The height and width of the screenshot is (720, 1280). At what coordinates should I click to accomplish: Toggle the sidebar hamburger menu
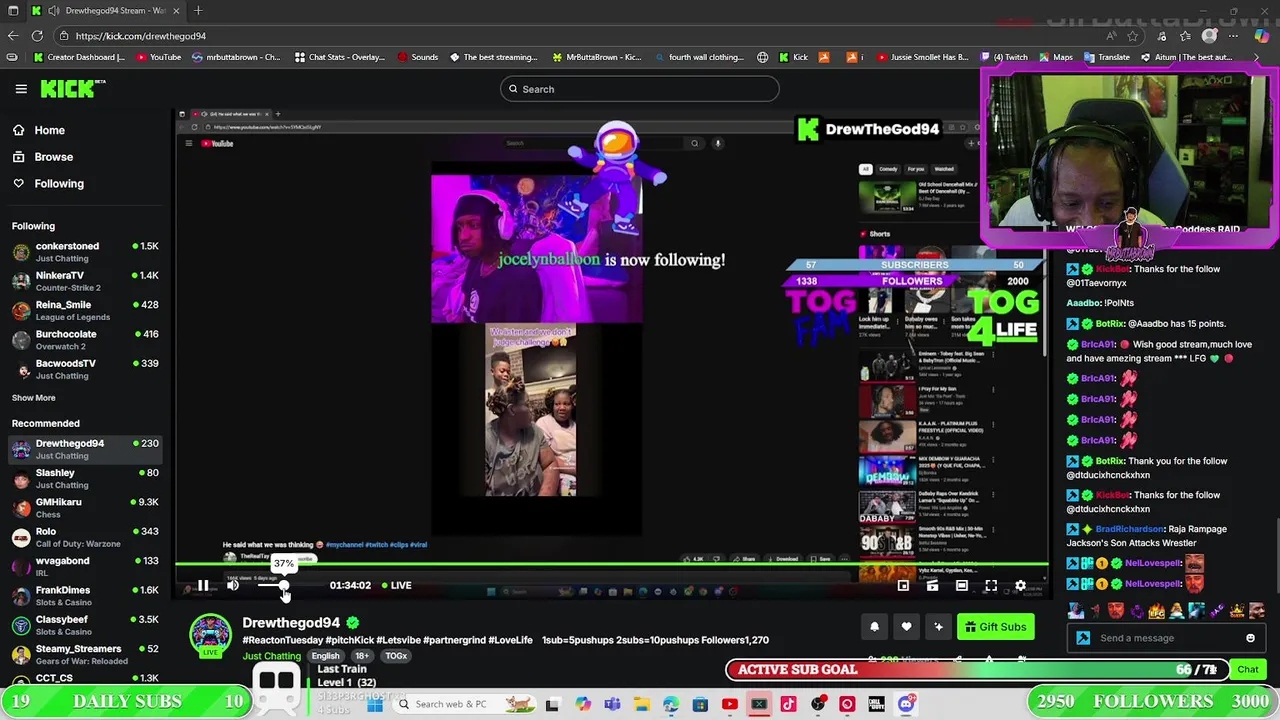[21, 89]
